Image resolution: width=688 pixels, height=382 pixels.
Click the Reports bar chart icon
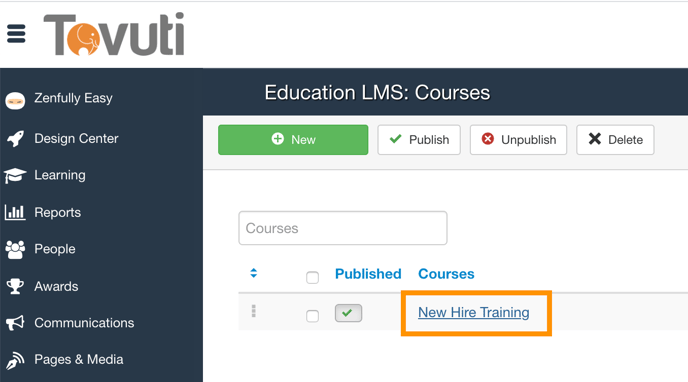click(x=15, y=212)
